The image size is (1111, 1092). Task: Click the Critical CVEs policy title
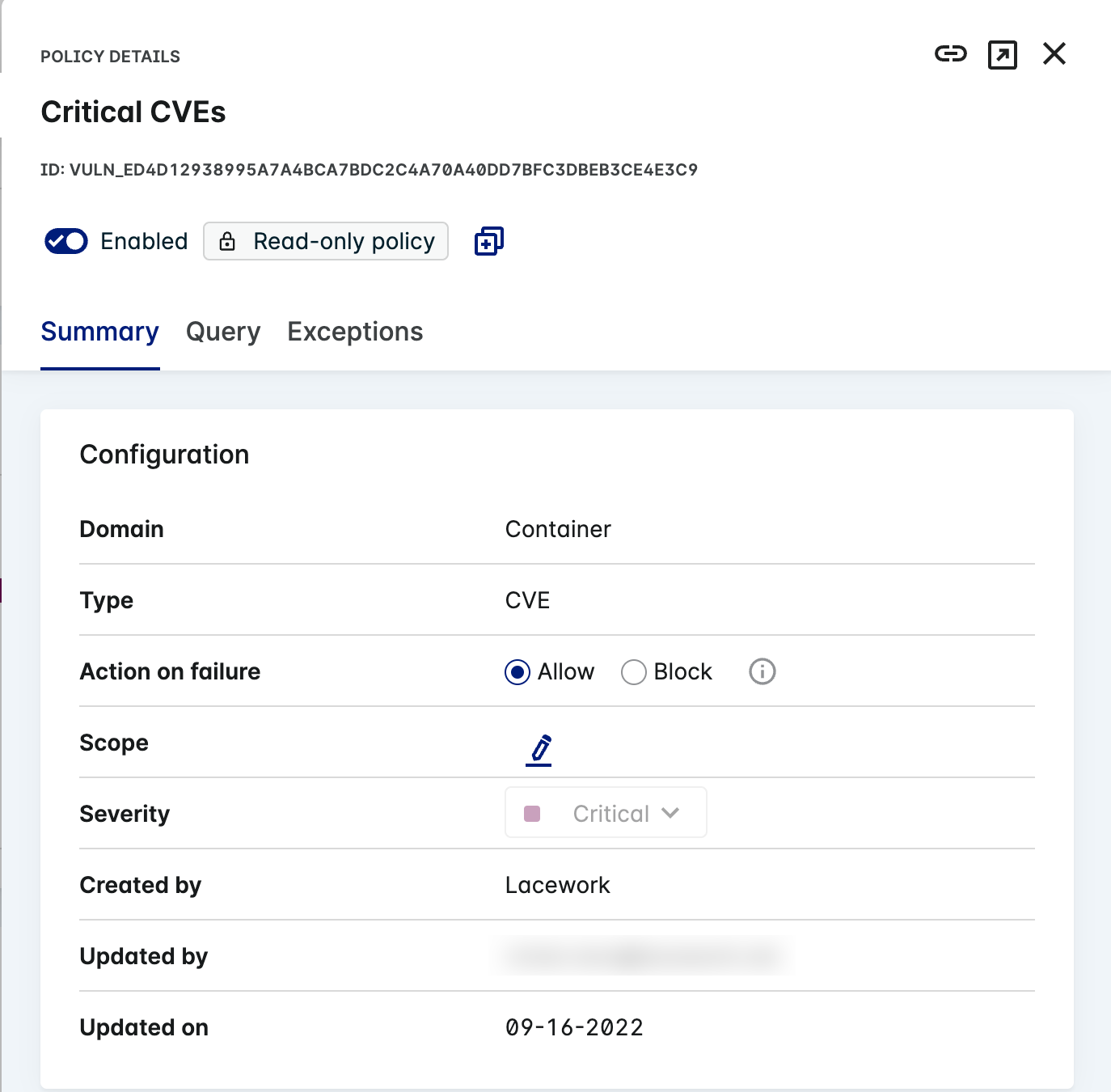tap(133, 112)
